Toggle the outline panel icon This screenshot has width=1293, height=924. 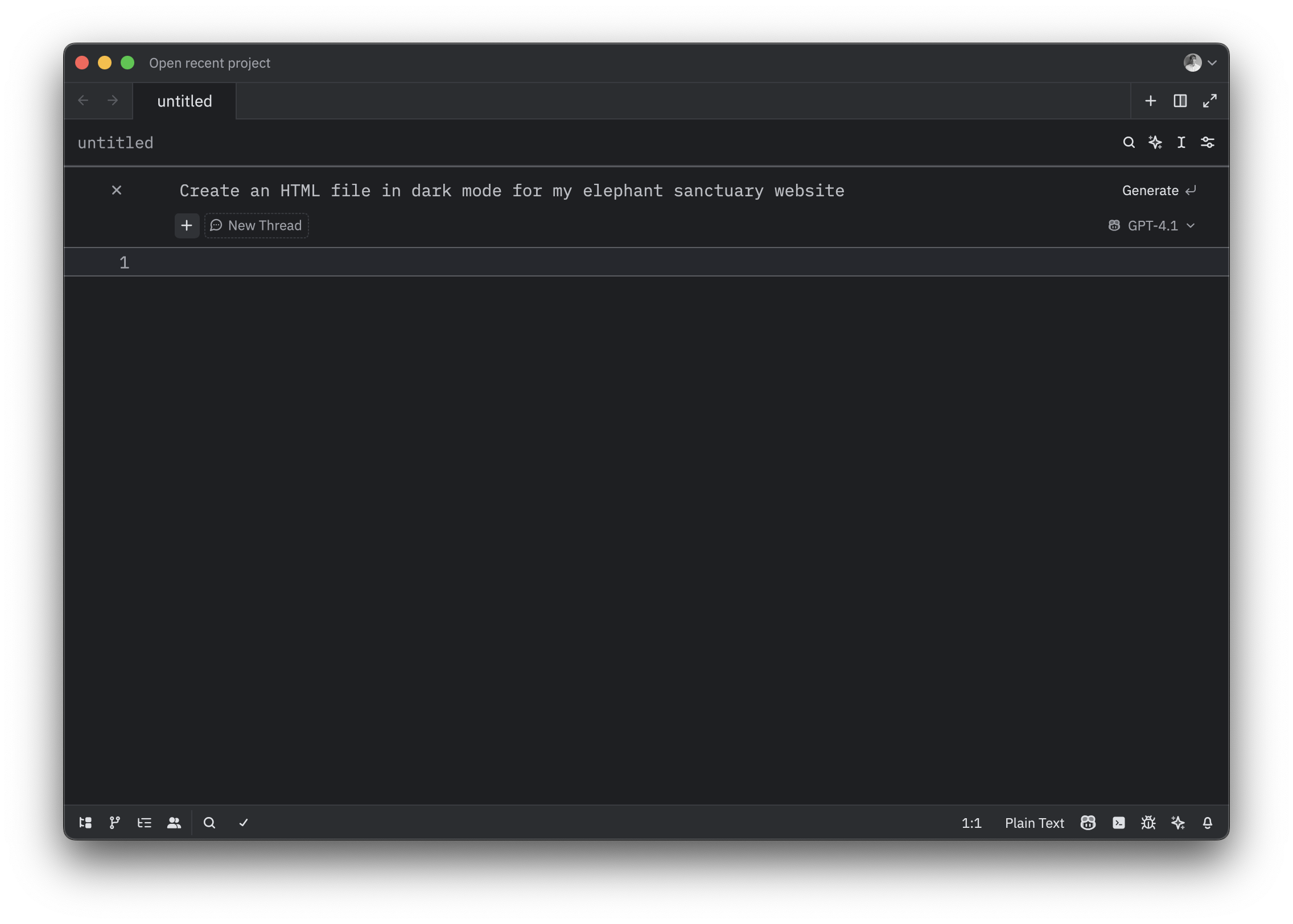click(145, 823)
